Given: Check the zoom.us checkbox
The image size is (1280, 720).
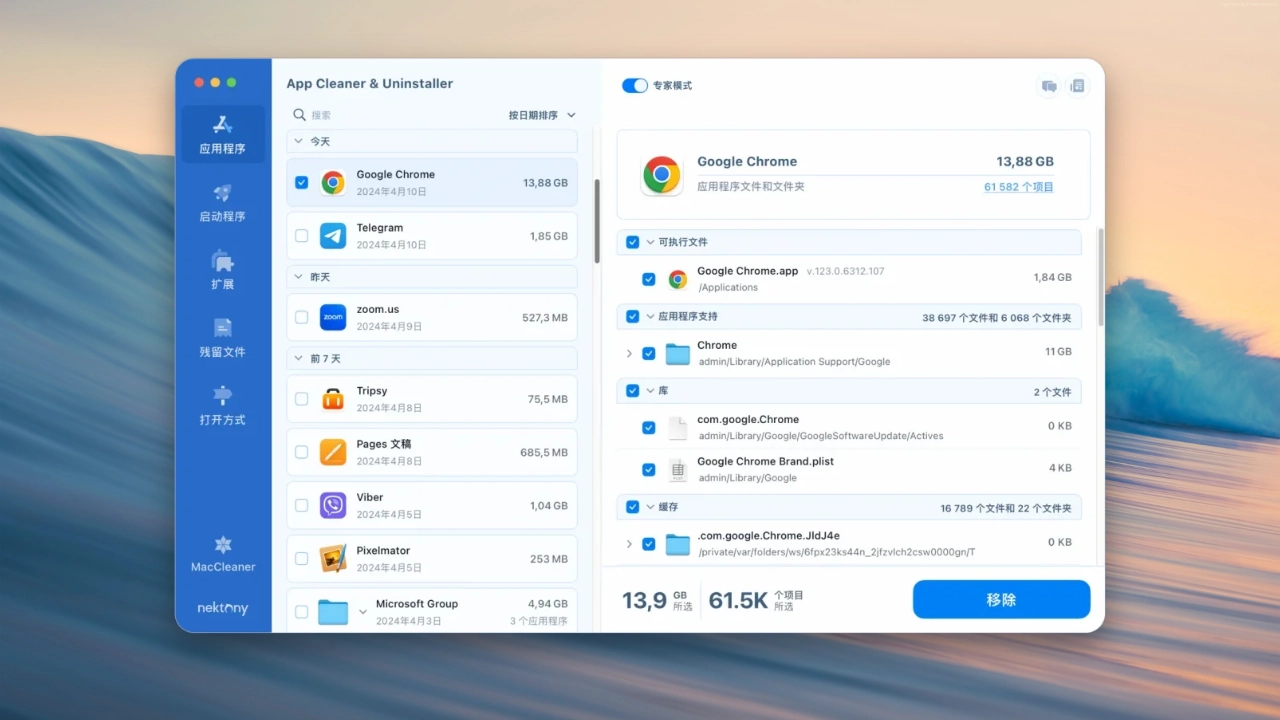Looking at the screenshot, I should pyautogui.click(x=302, y=317).
